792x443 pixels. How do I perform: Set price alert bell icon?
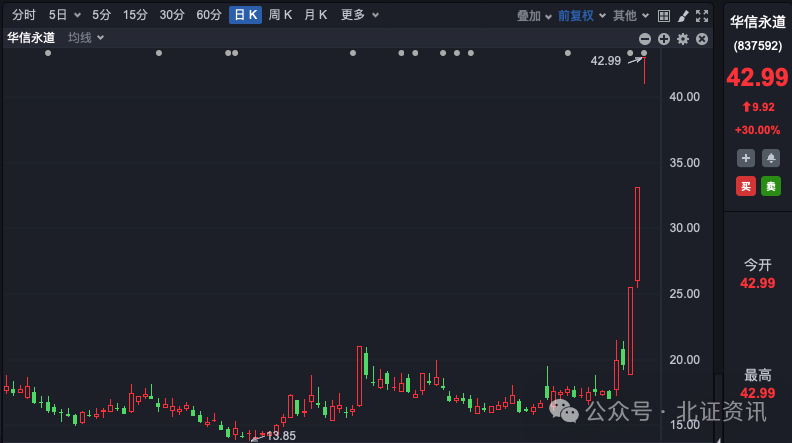[x=771, y=158]
